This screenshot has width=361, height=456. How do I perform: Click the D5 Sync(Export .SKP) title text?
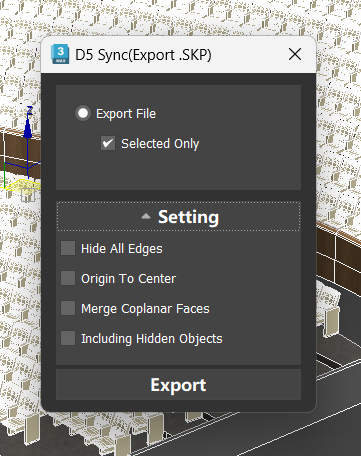click(143, 55)
